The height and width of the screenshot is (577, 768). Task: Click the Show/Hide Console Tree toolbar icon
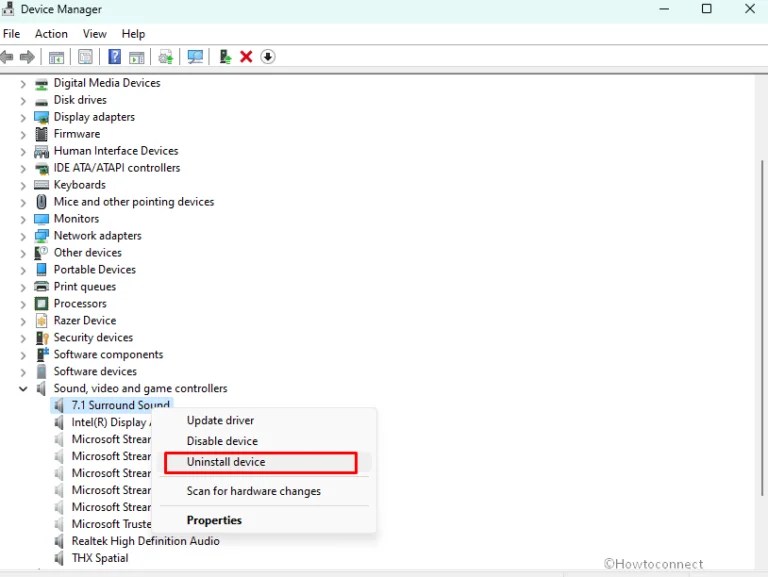pyautogui.click(x=56, y=57)
